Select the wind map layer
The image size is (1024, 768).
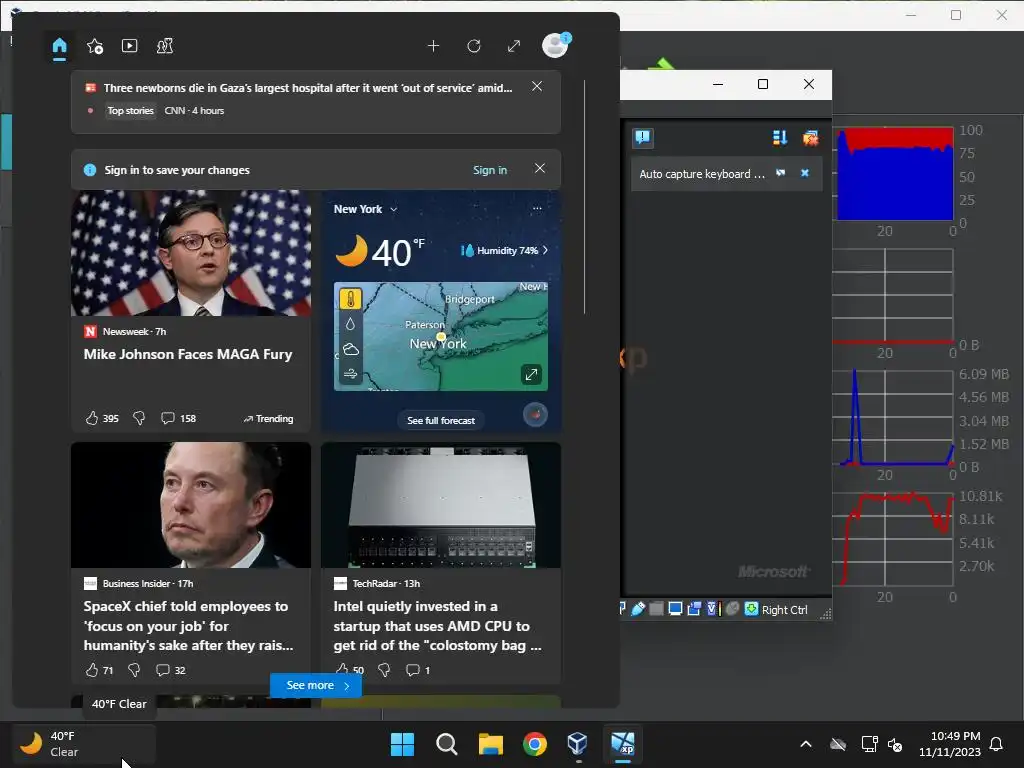coord(351,374)
